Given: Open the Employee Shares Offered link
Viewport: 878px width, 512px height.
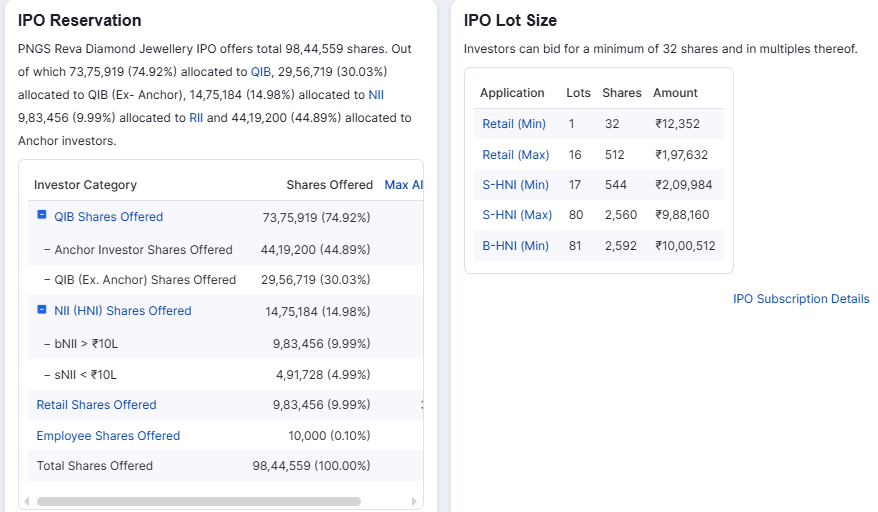Looking at the screenshot, I should click(108, 436).
